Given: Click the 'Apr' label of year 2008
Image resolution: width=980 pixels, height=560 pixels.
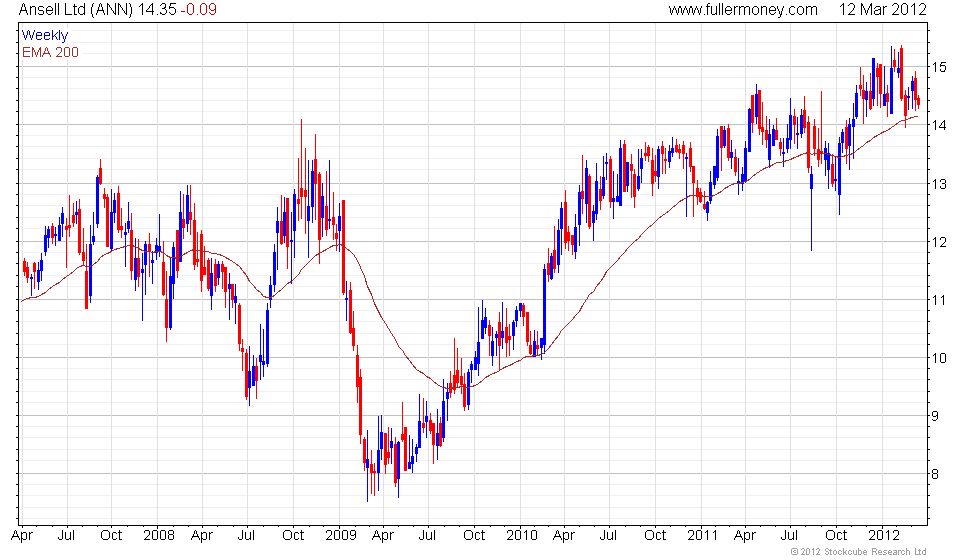Looking at the screenshot, I should pos(202,536).
